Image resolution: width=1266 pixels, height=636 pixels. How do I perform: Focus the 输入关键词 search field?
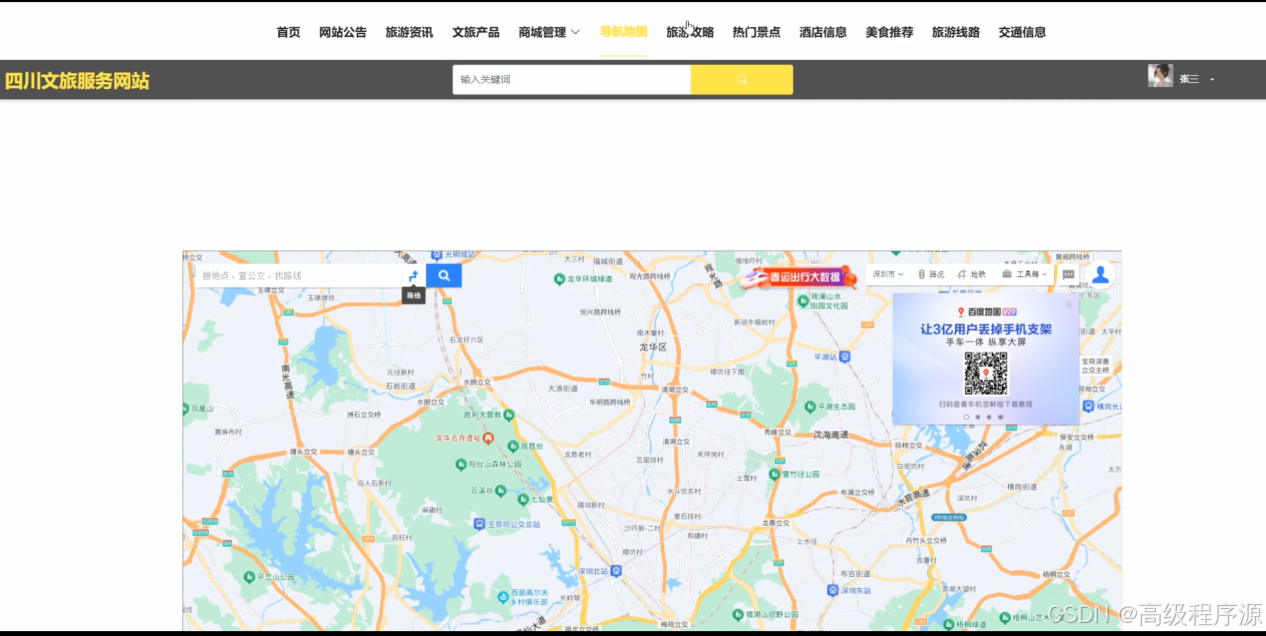[571, 79]
